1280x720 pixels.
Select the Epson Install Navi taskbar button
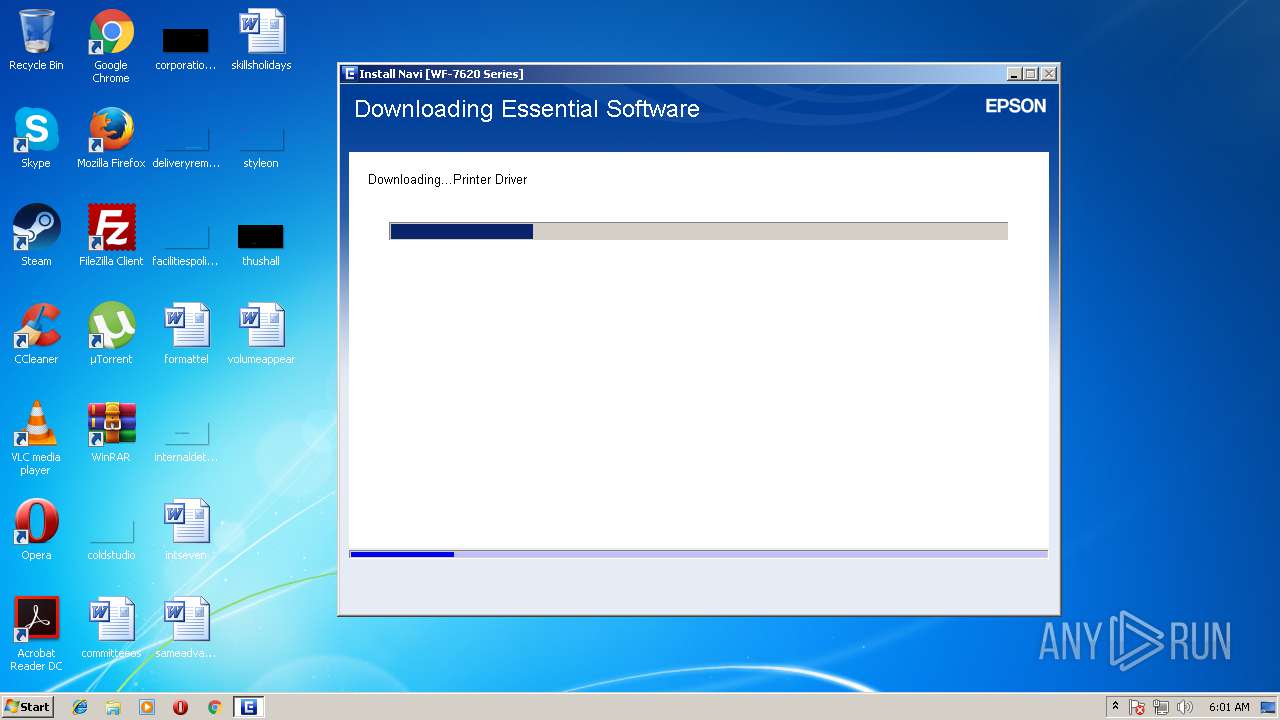[248, 707]
